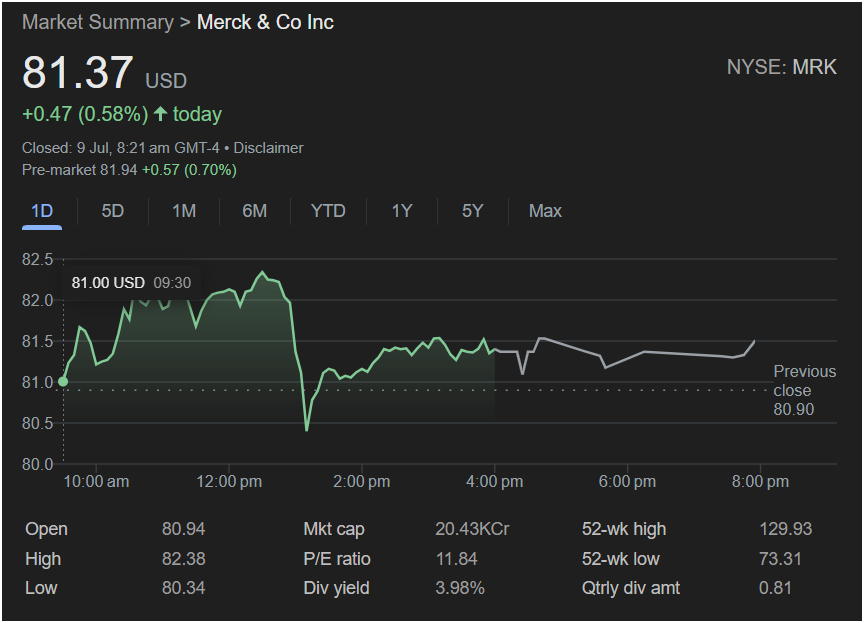Open the Disclaimer link
The height and width of the screenshot is (623, 864).
point(268,148)
